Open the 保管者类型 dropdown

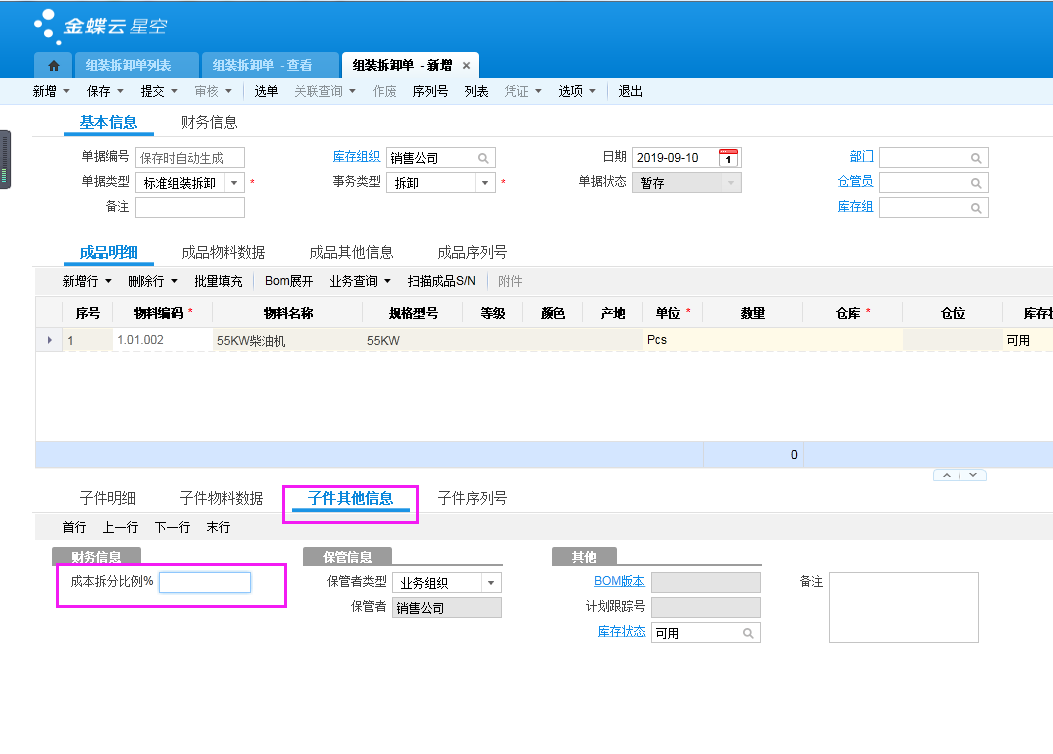click(491, 583)
